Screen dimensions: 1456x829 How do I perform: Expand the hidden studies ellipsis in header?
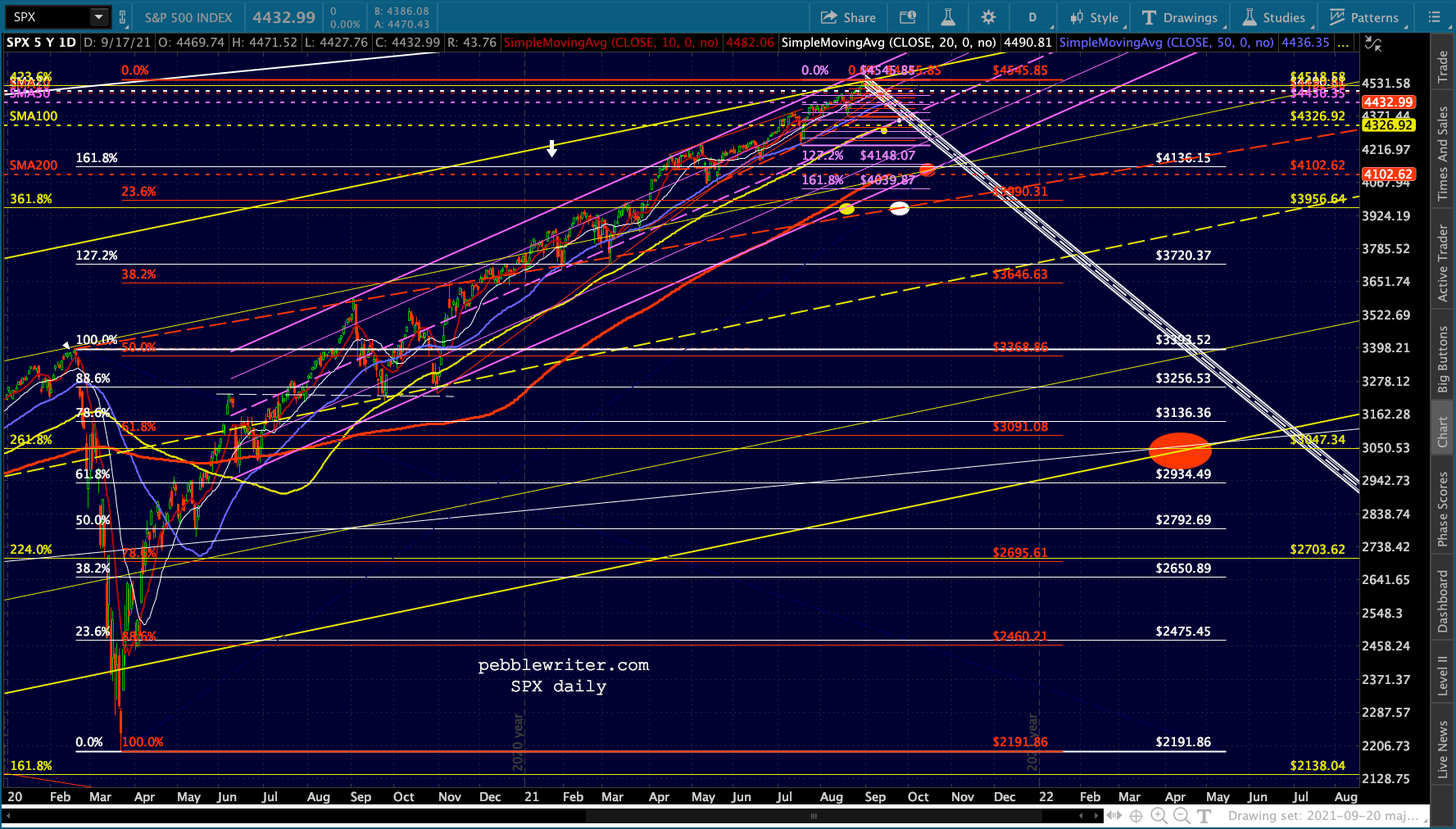coord(1343,43)
